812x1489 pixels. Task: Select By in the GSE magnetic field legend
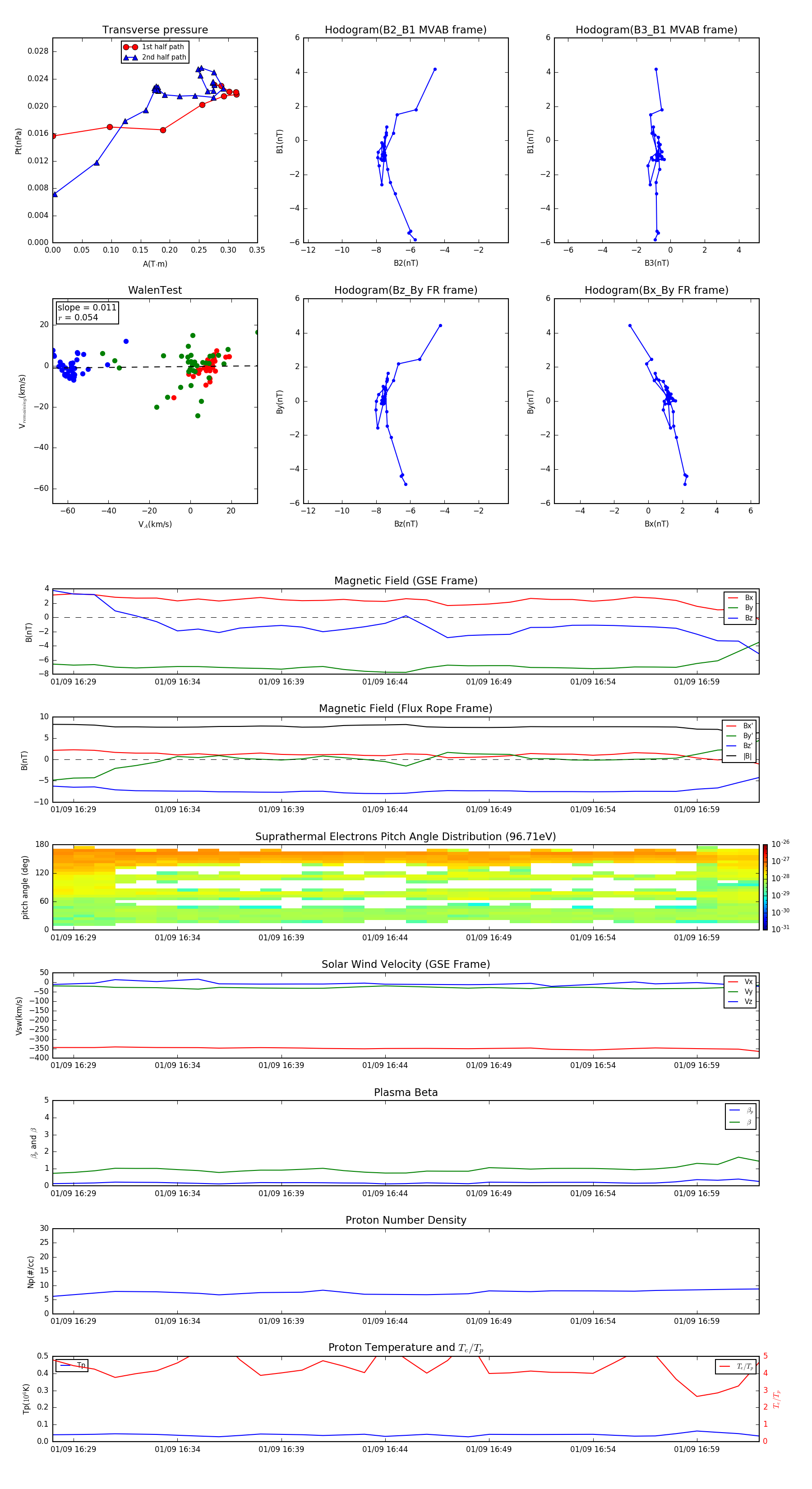741,607
